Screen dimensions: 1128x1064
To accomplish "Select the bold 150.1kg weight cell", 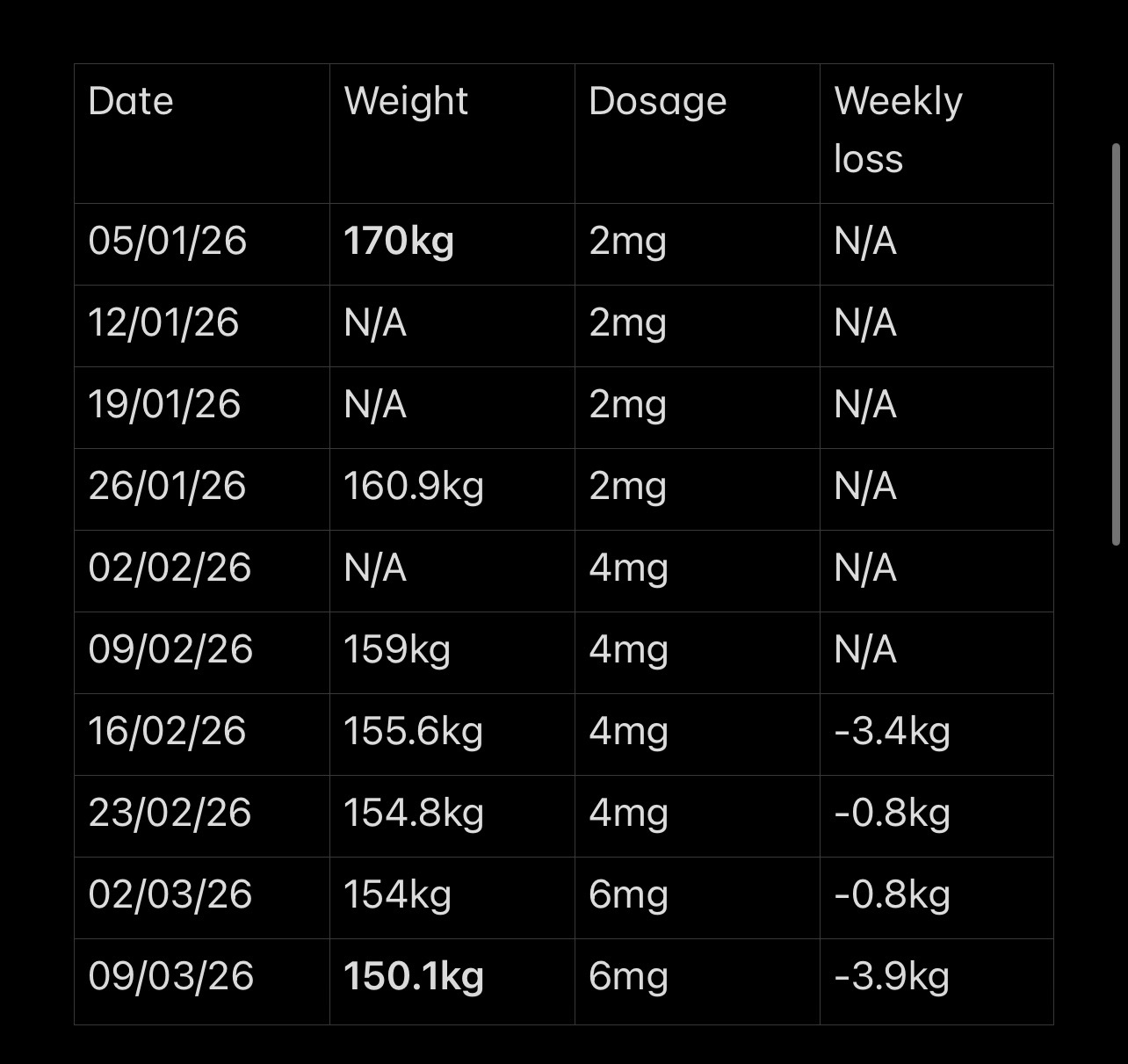I will 413,977.
